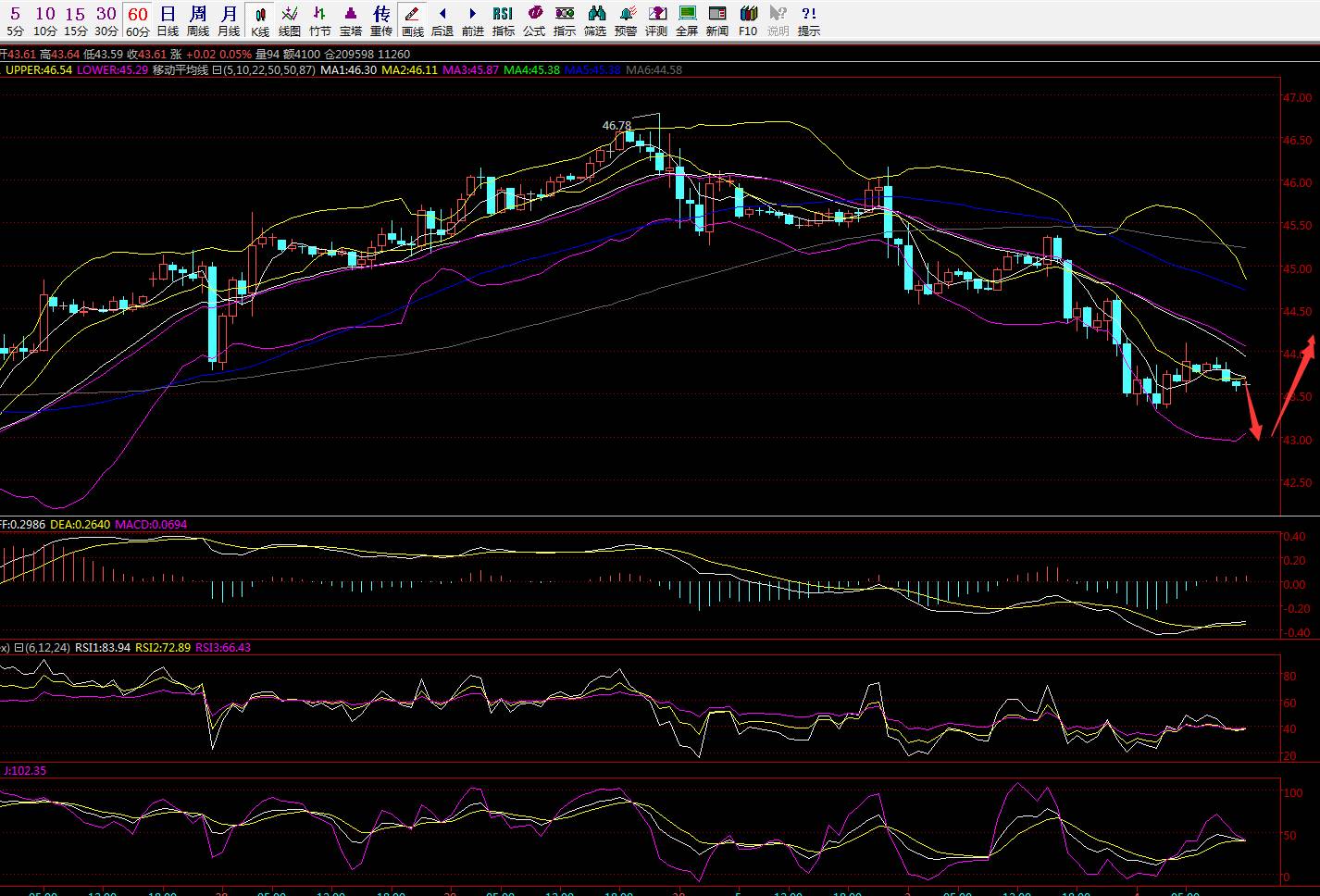
Task: Activate the 画线 line drawing tool
Action: point(412,20)
